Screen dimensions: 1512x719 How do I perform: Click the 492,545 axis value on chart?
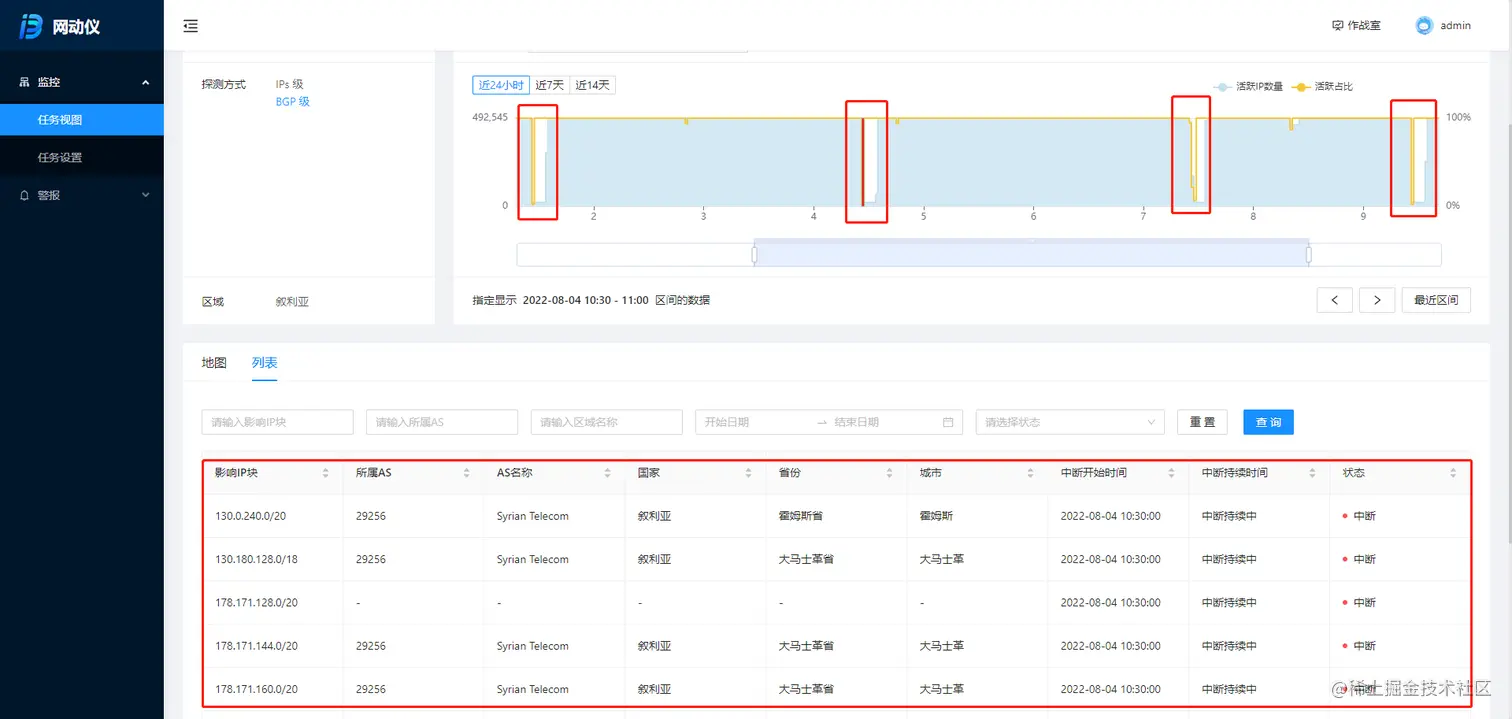click(490, 118)
